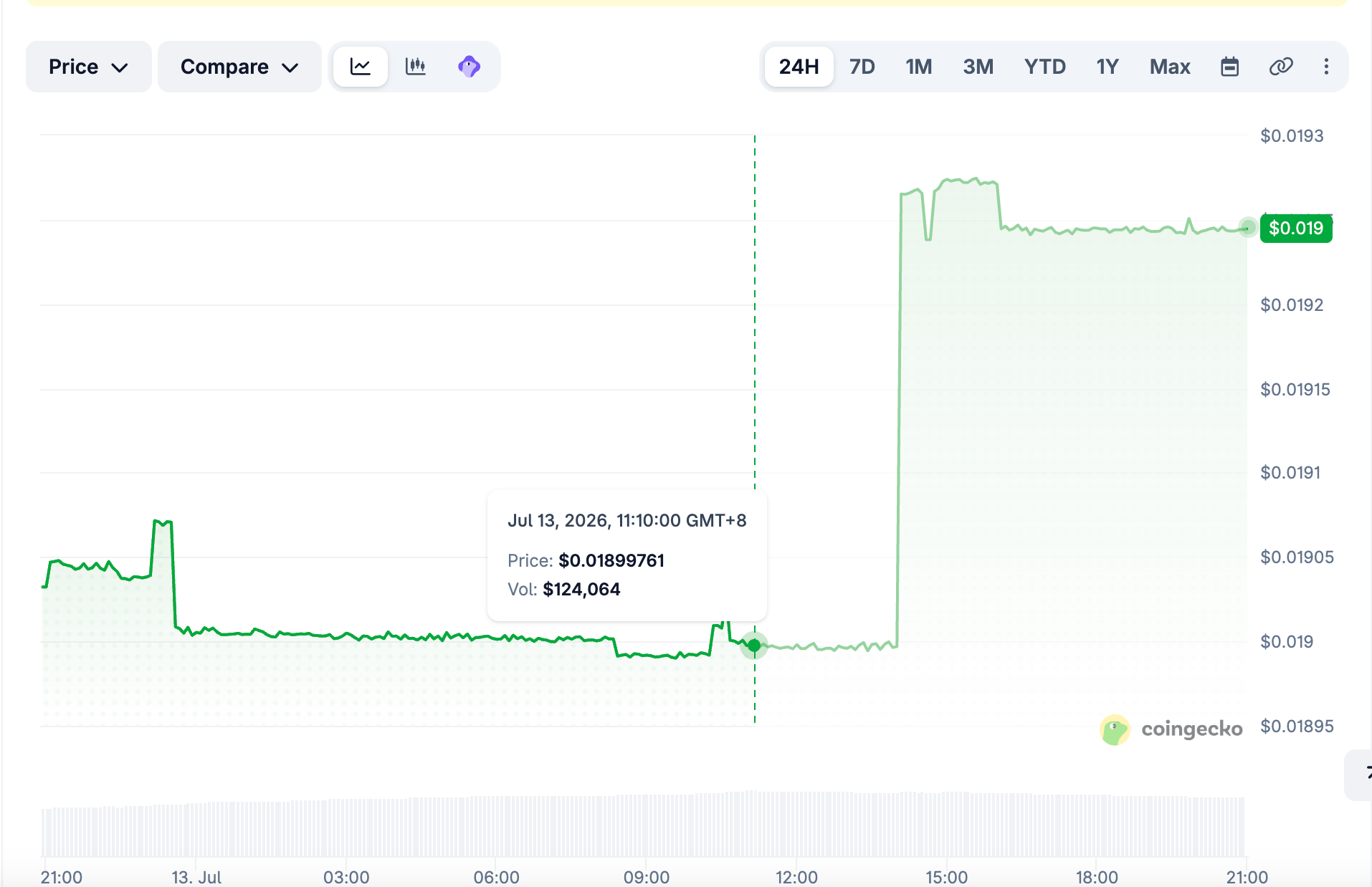Select the 1Y time range

coord(1107,67)
